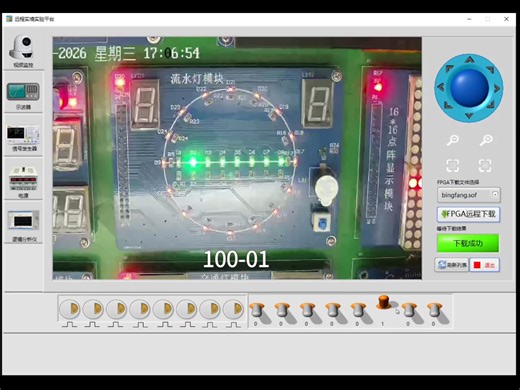The width and height of the screenshot is (520, 390).
Task: Click the left focus frame icon
Action: pyautogui.click(x=453, y=165)
